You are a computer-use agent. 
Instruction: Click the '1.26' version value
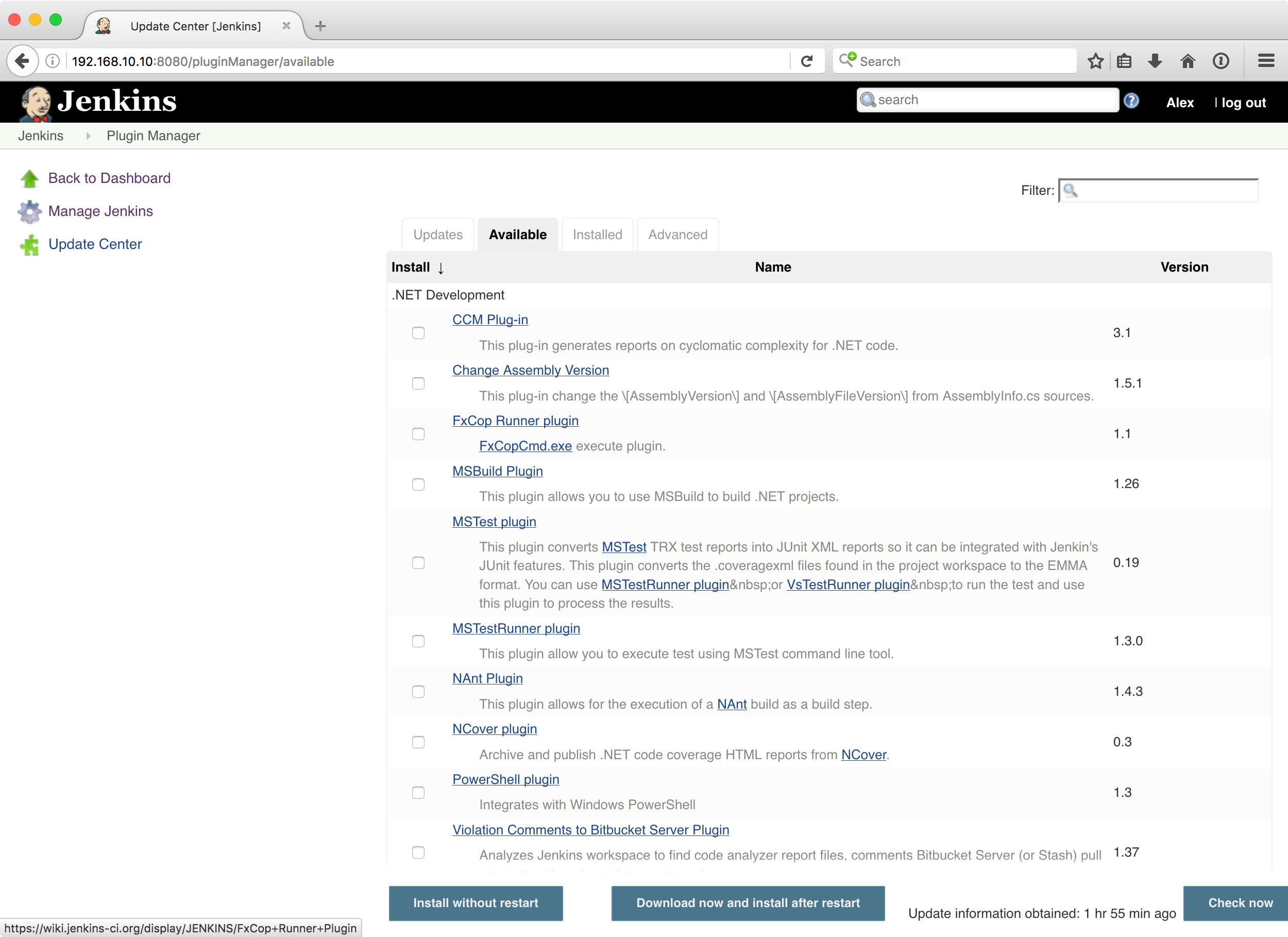point(1126,483)
